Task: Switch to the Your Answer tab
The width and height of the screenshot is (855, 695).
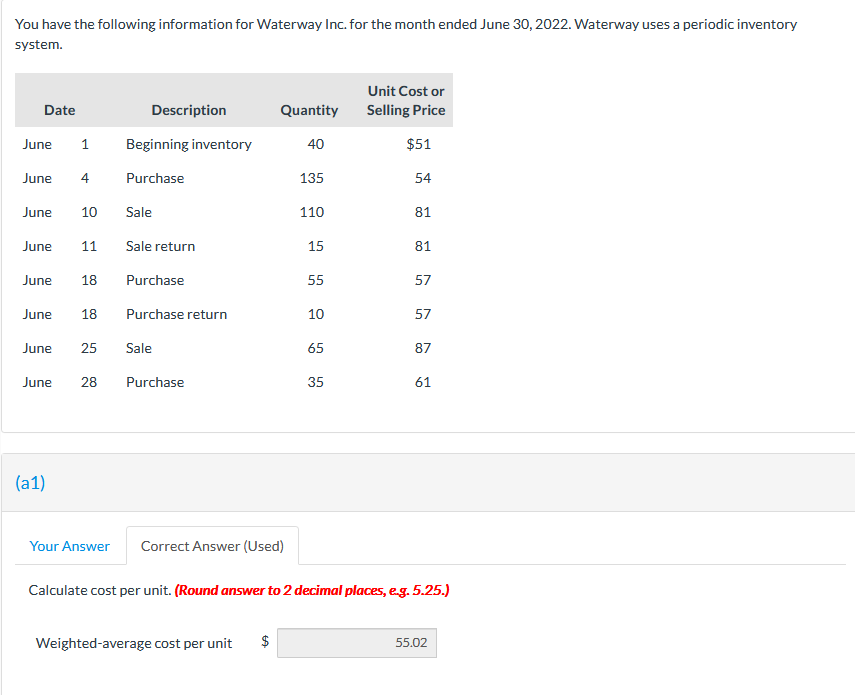Action: (69, 546)
